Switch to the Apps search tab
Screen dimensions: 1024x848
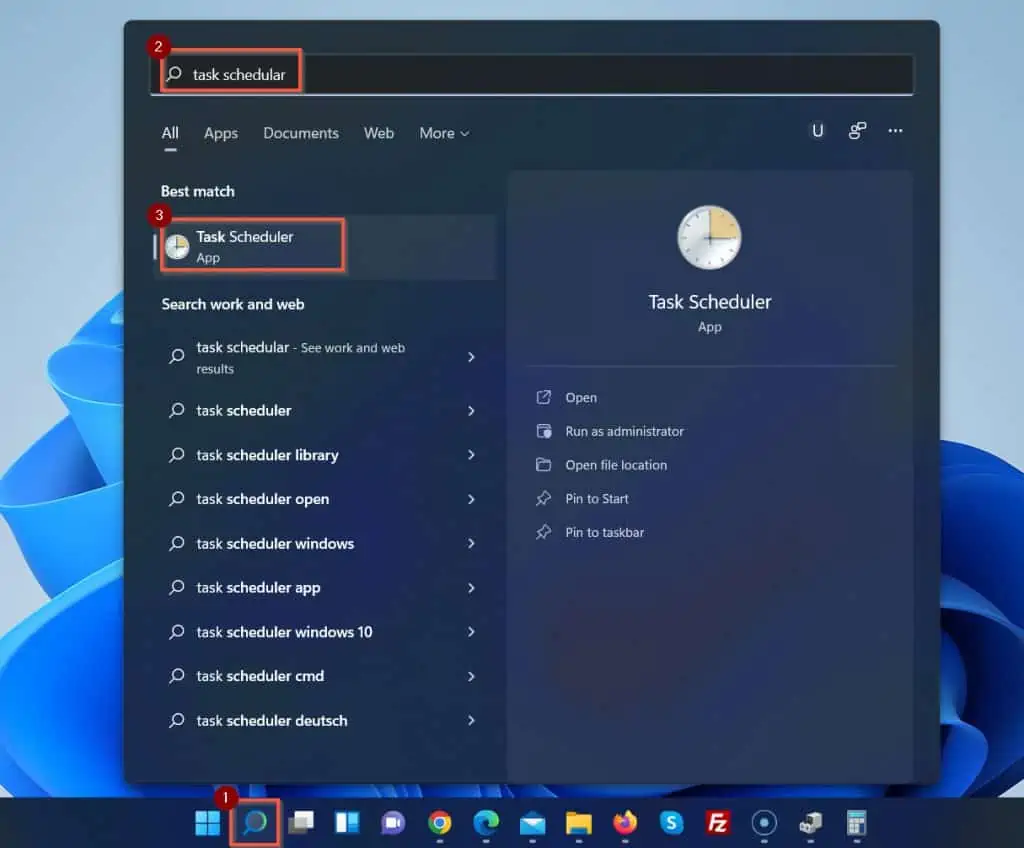point(220,133)
